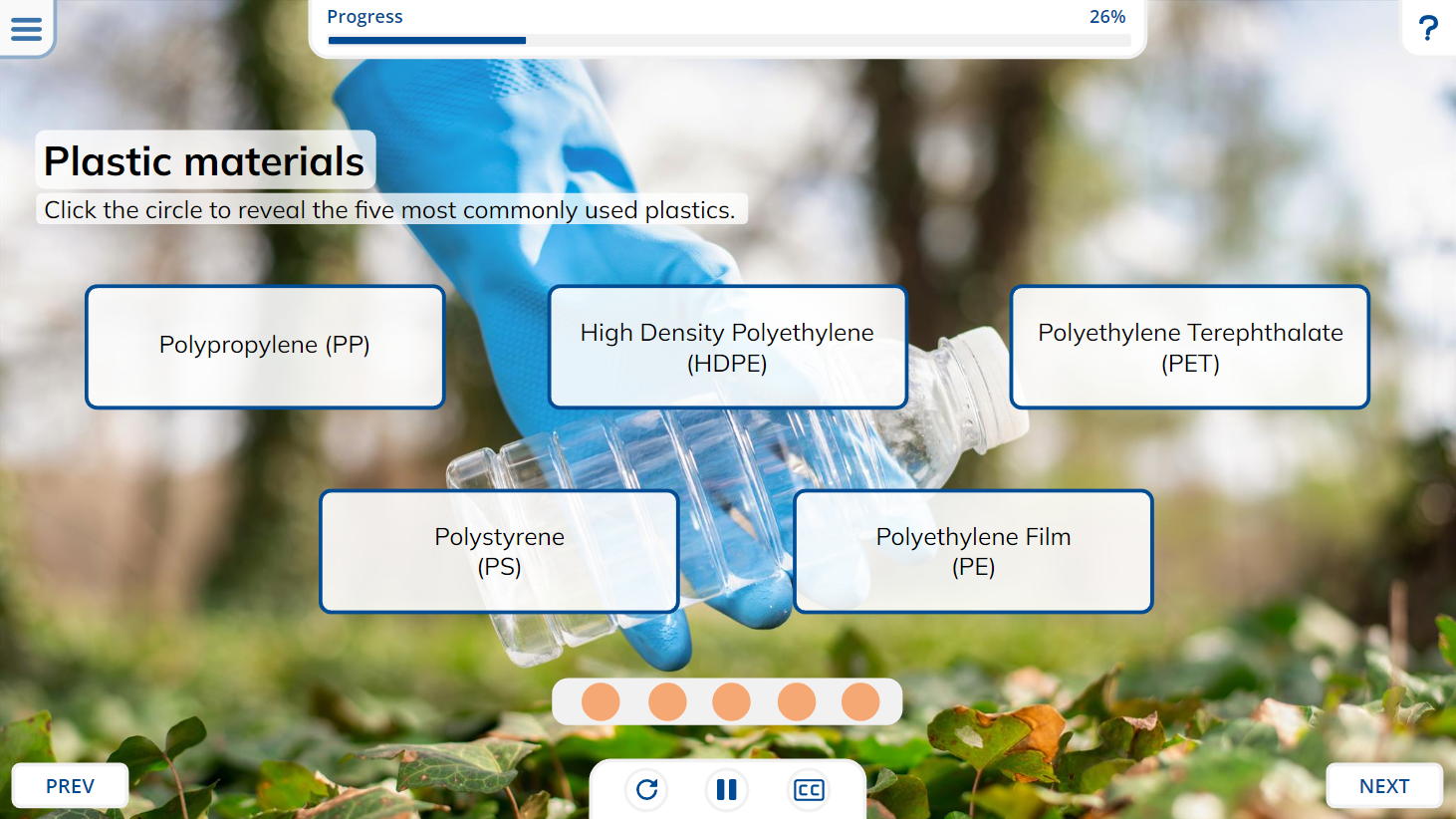
Task: Select the Polyethylene Film (PE) card
Action: coord(973,551)
